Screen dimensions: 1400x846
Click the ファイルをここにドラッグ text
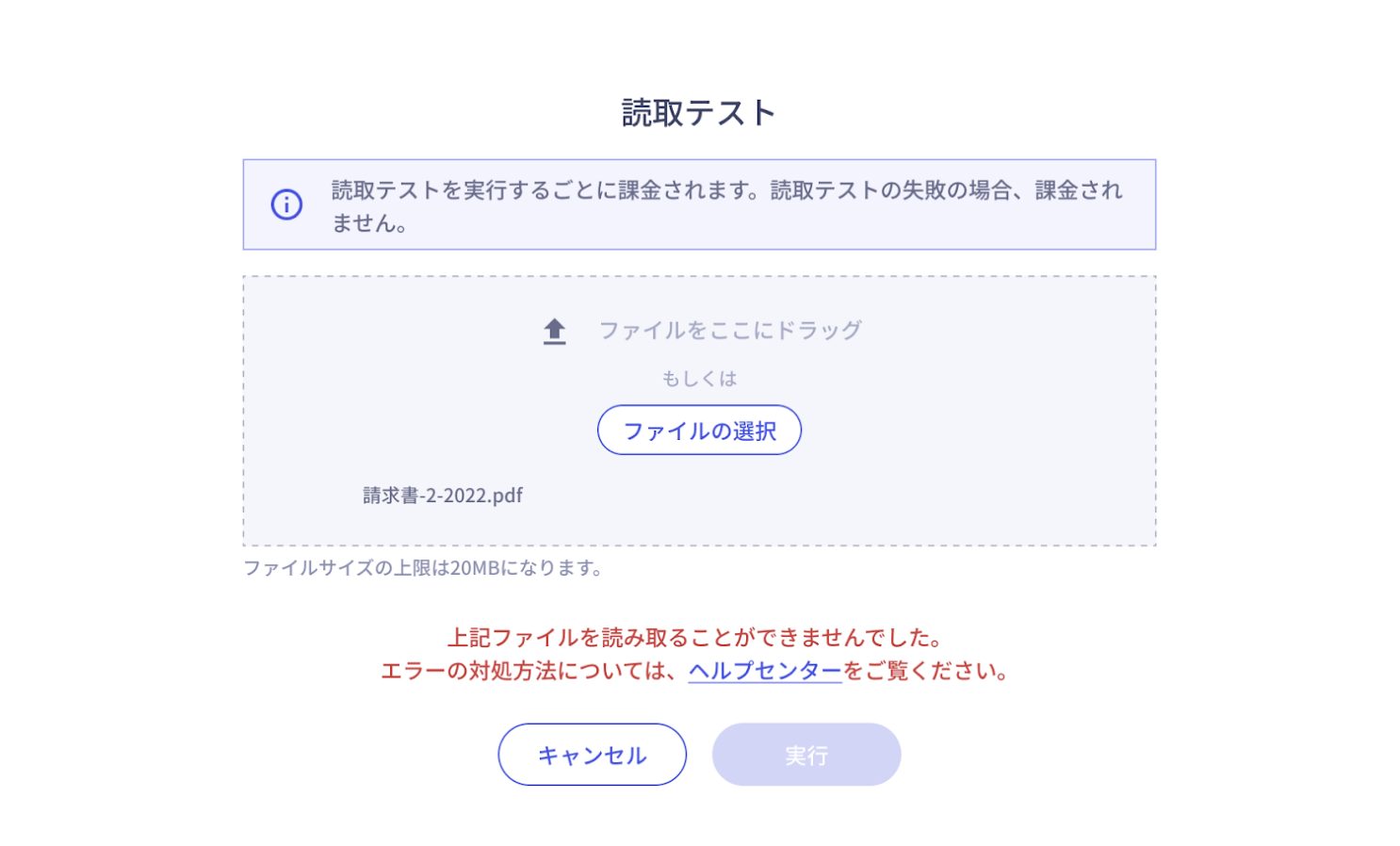point(730,331)
